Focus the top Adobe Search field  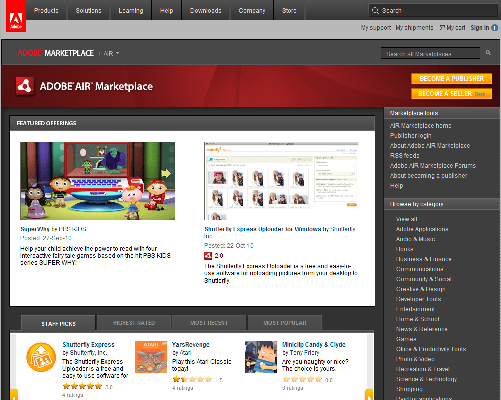[x=433, y=10]
